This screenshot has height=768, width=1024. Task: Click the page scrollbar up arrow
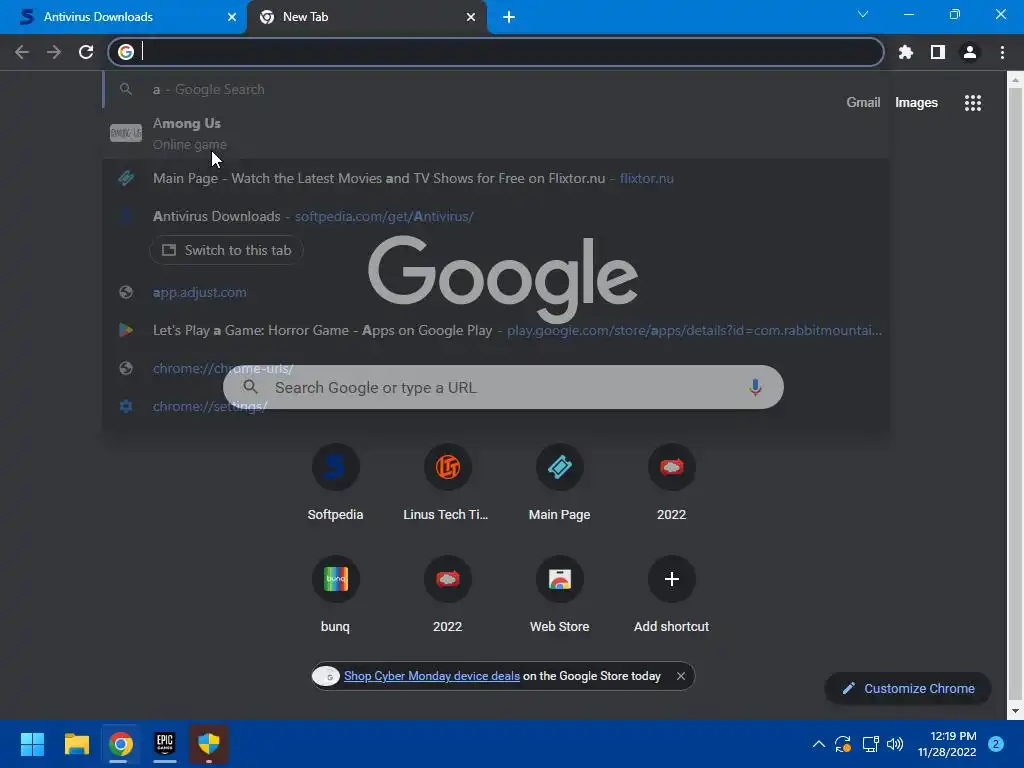(x=1015, y=80)
